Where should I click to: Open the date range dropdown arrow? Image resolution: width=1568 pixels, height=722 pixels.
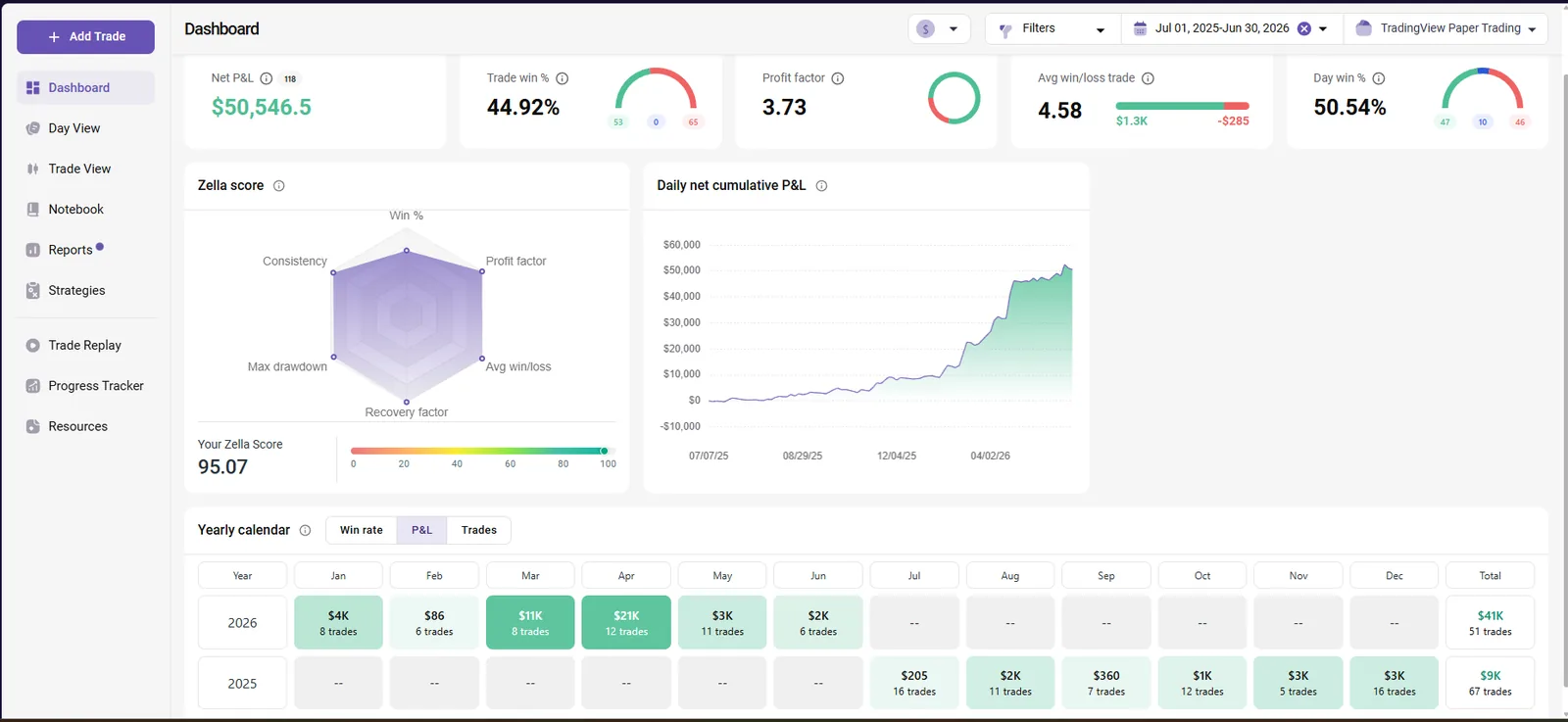1323,29
